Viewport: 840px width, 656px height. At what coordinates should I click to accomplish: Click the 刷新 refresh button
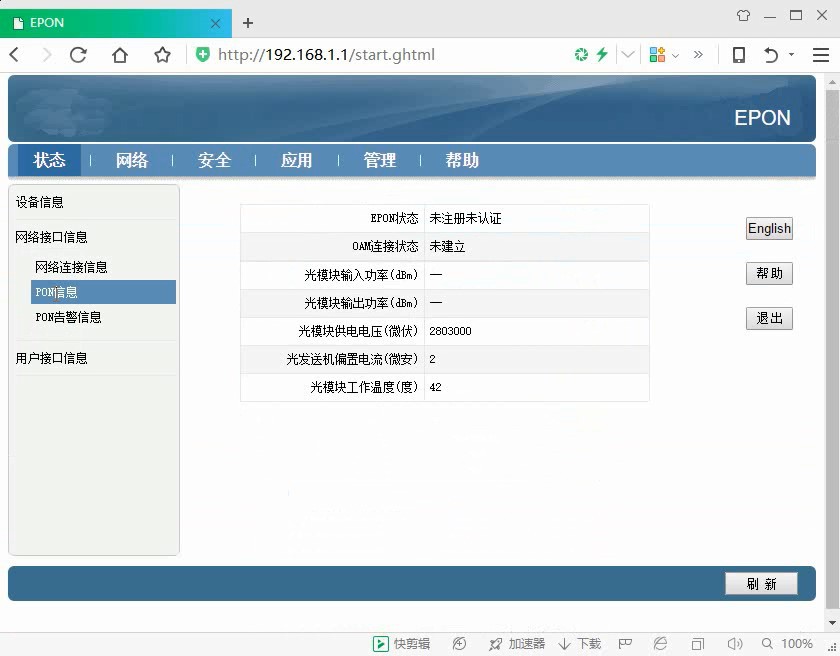click(x=761, y=584)
